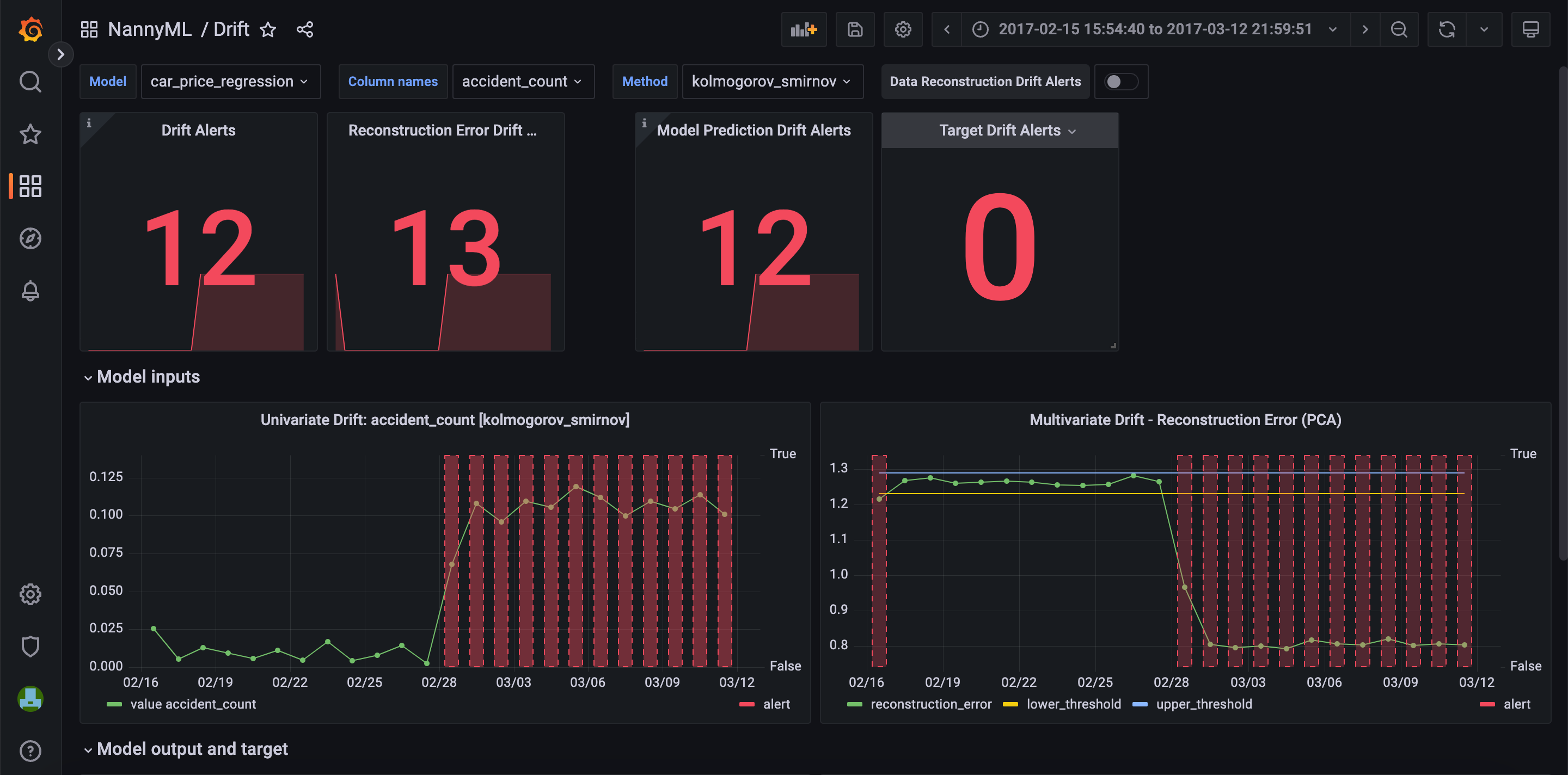
Task: Add a new panel to the dashboard
Action: point(803,29)
